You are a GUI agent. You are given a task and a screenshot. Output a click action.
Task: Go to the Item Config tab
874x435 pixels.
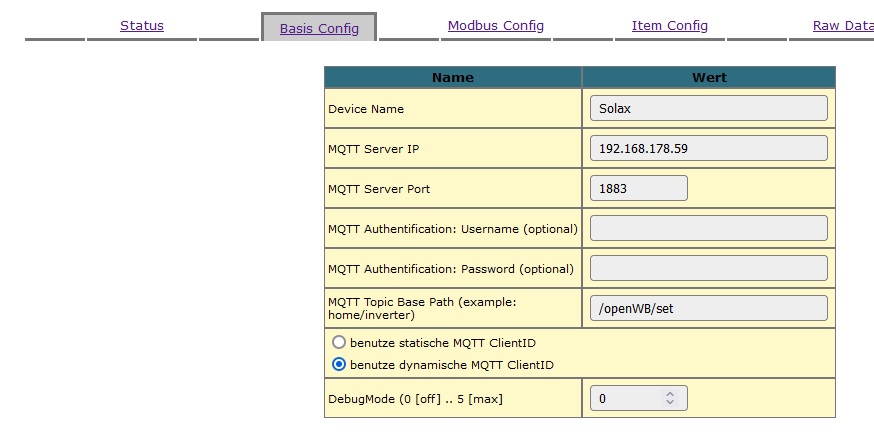coord(670,26)
